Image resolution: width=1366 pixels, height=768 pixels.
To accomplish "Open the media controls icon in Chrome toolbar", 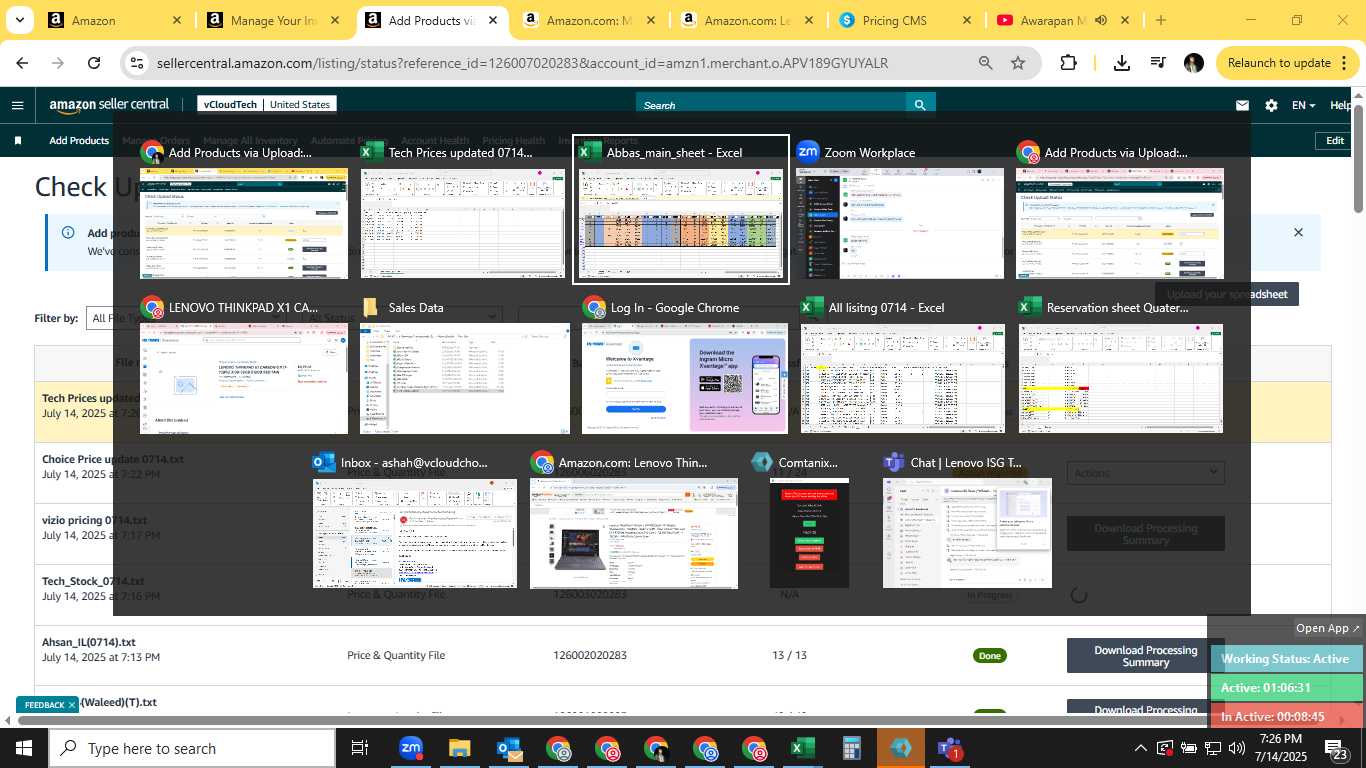I will (x=1158, y=63).
